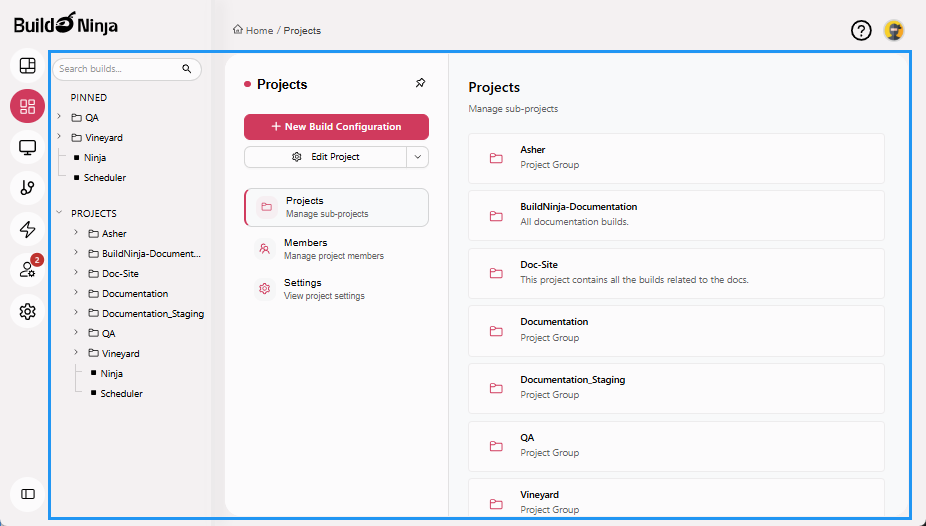Click the help question mark icon
Image resolution: width=926 pixels, height=526 pixels.
[x=861, y=30]
